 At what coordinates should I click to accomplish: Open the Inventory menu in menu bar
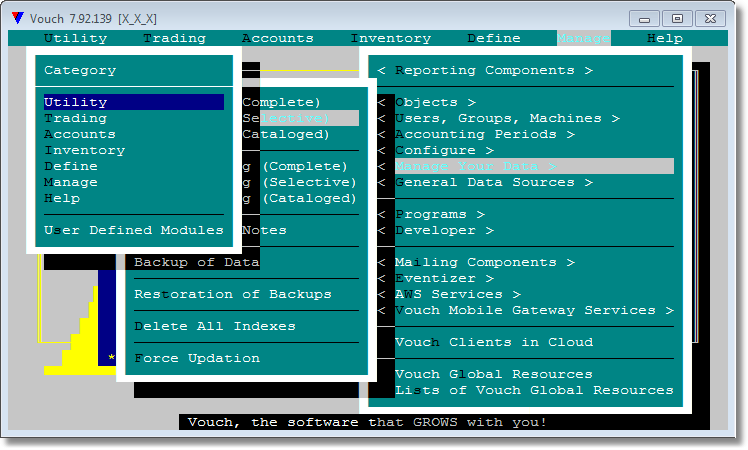391,38
